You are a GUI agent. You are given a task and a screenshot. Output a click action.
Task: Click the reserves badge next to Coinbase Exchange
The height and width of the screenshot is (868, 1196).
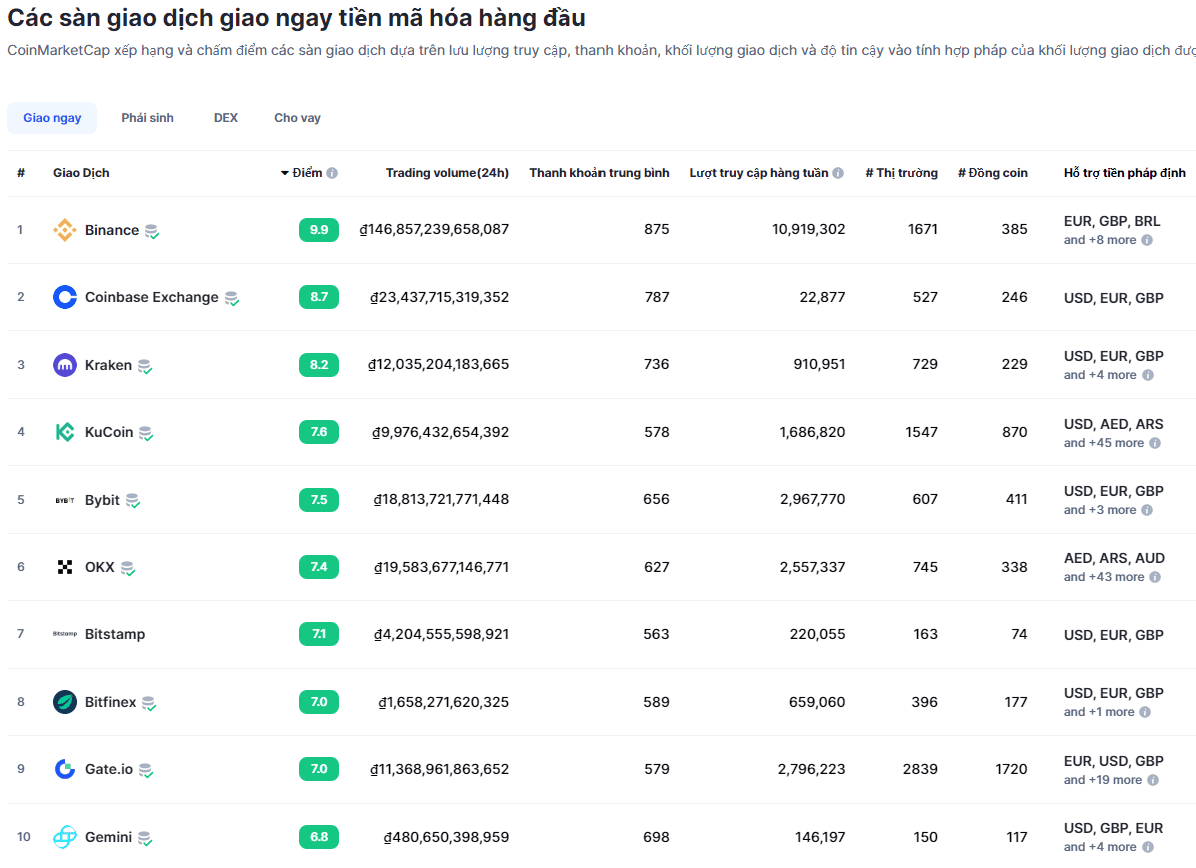pyautogui.click(x=232, y=298)
